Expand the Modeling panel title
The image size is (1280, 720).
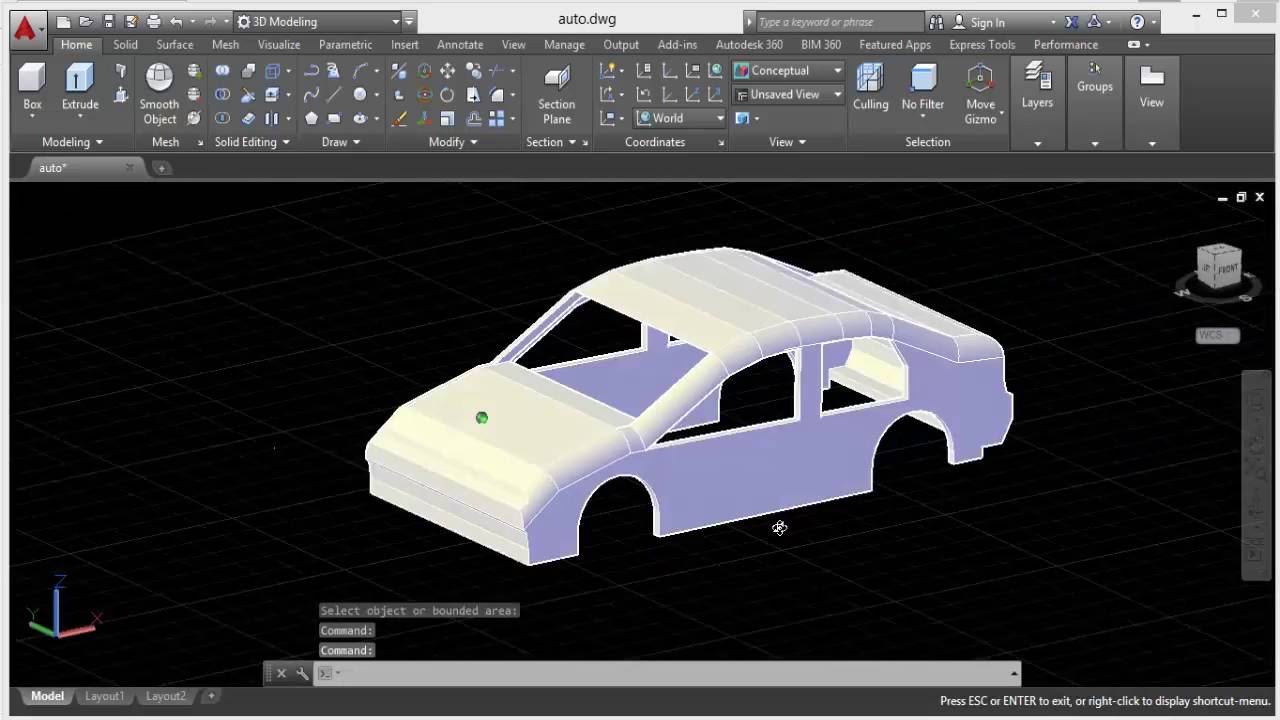click(x=71, y=142)
